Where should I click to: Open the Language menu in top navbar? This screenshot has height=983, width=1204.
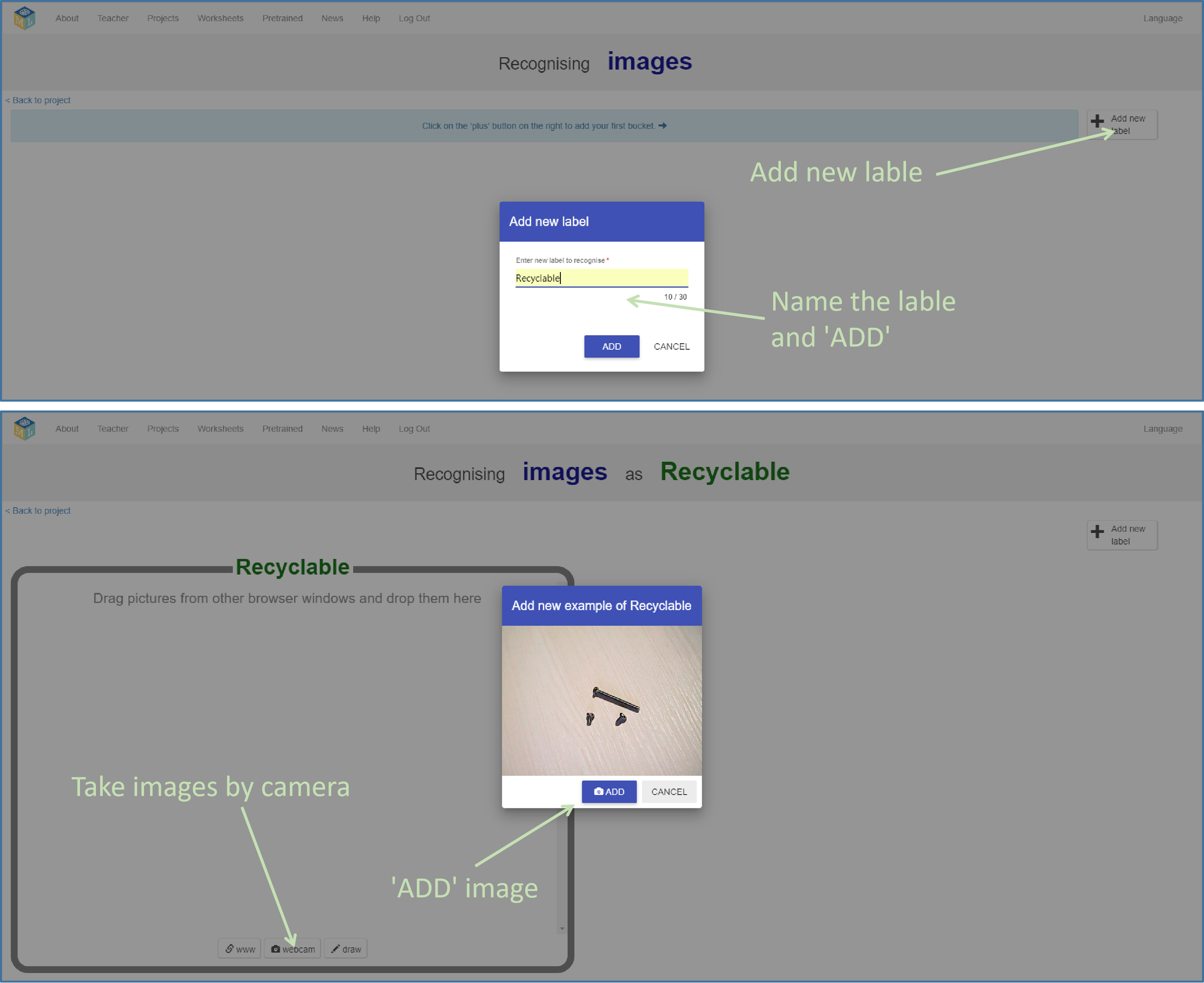click(x=1162, y=18)
